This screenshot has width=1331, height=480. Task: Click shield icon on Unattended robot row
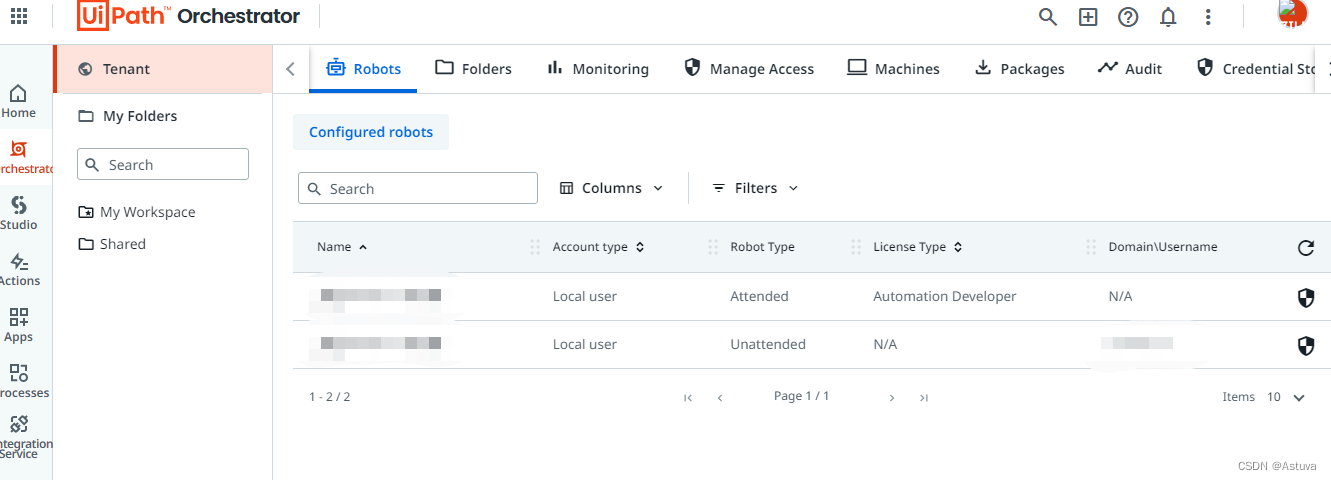(x=1306, y=345)
